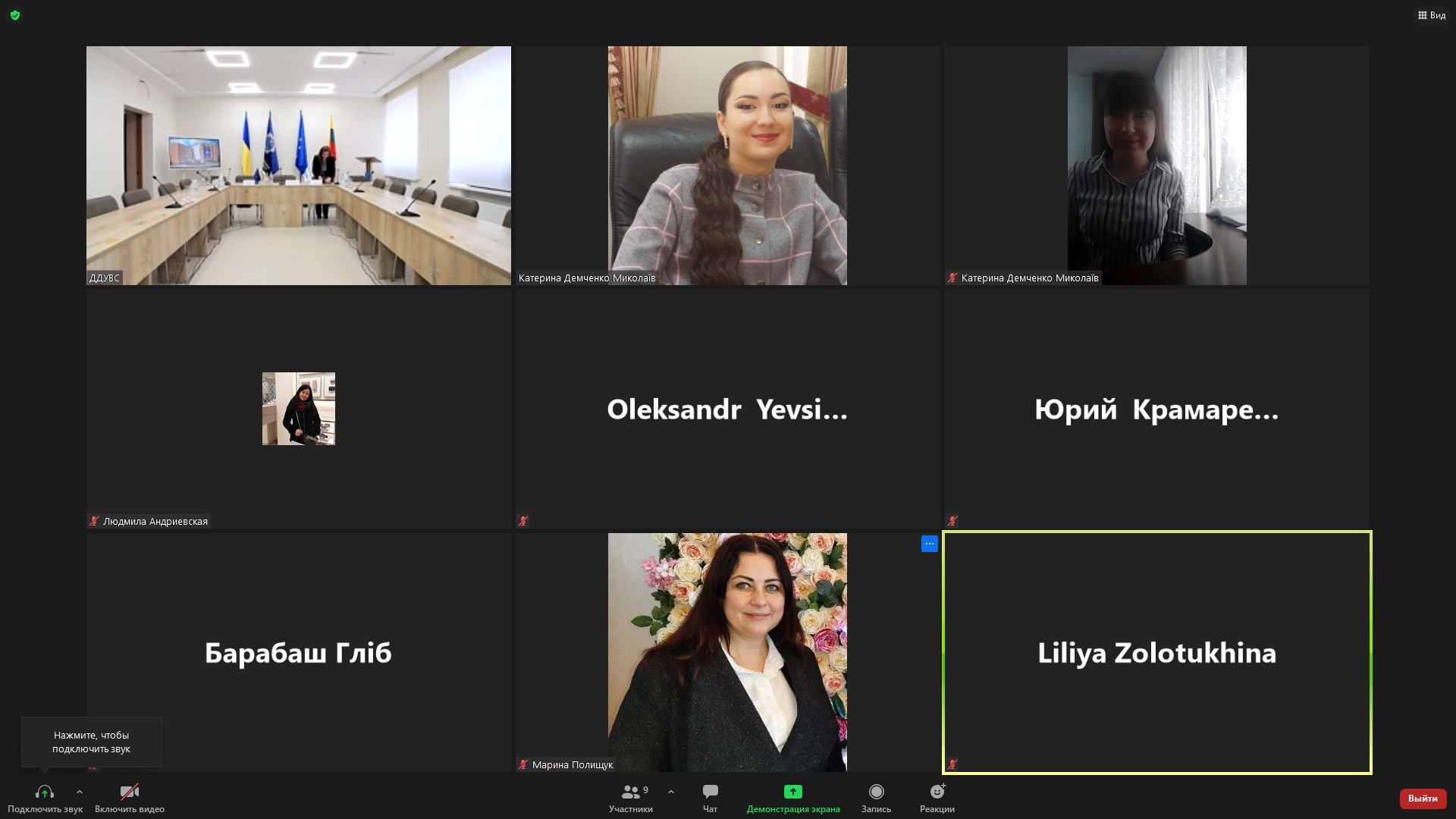This screenshot has height=819, width=1456.
Task: Select the Барабаш Гліб participant name
Action: [x=298, y=653]
